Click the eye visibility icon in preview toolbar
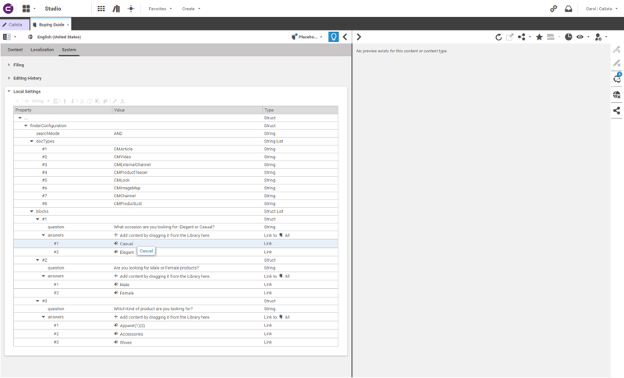This screenshot has height=378, width=624. [x=580, y=37]
